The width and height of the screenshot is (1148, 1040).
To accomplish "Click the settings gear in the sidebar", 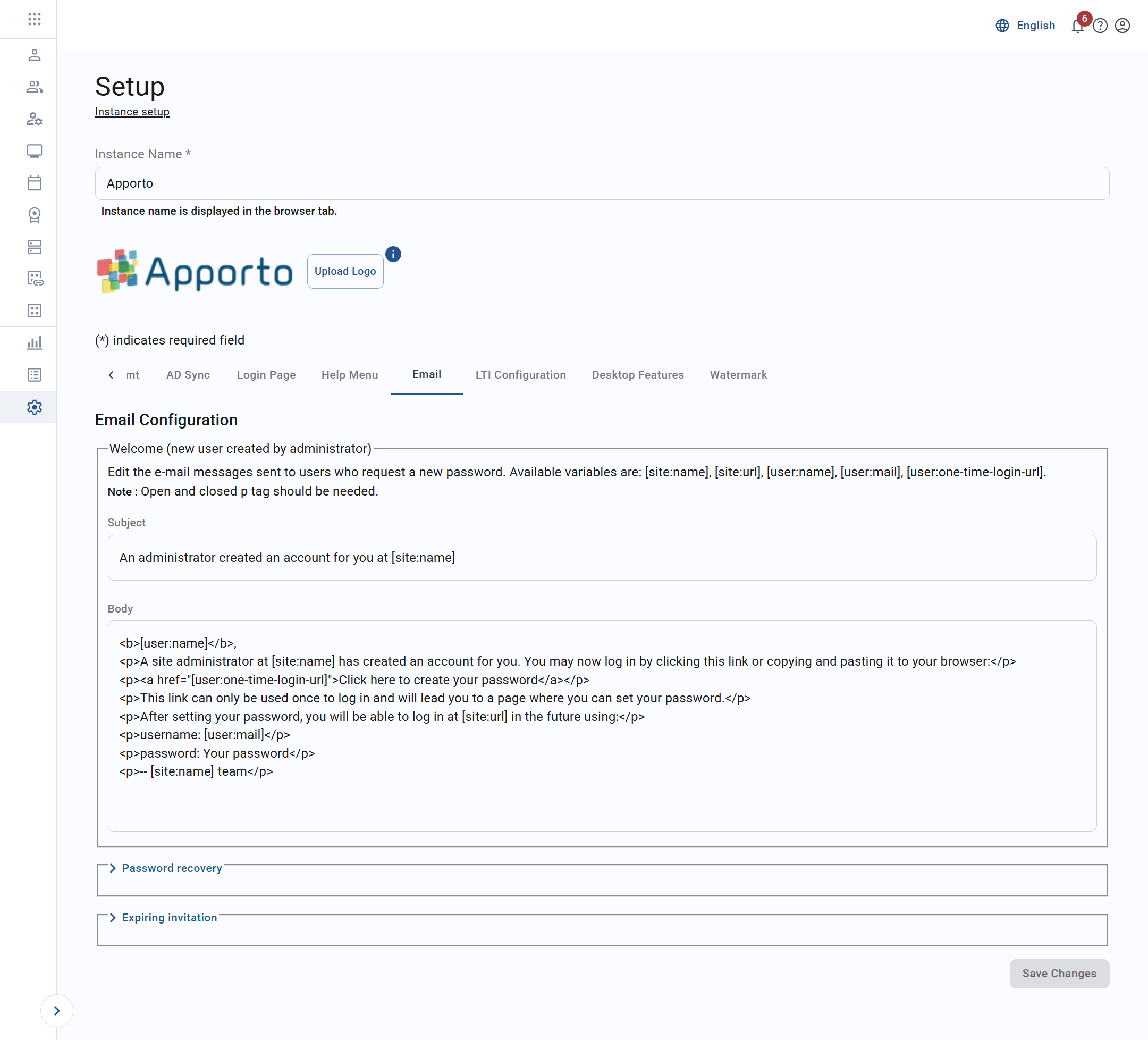I will coord(34,407).
